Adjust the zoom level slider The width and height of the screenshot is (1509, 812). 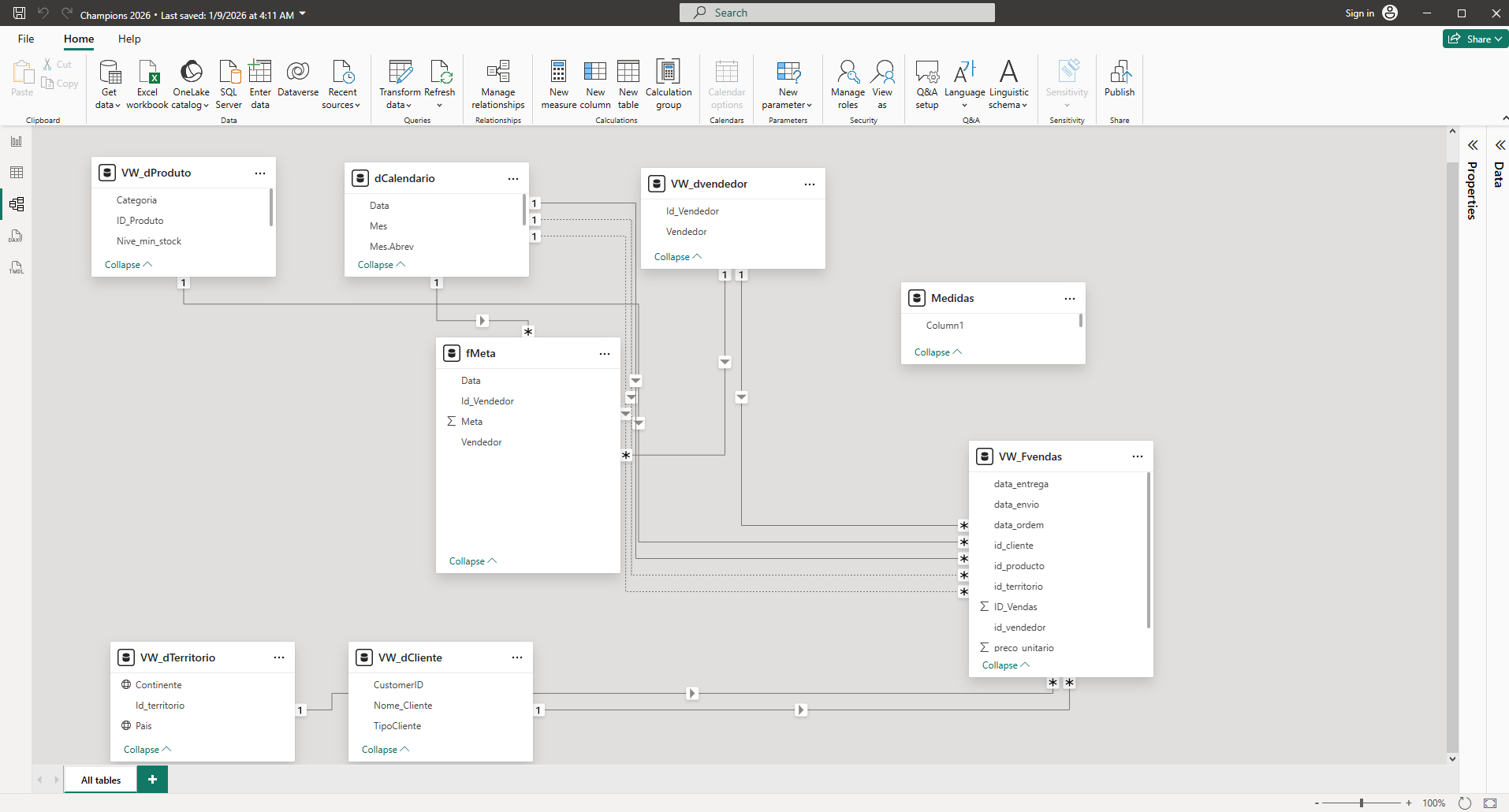click(x=1362, y=803)
